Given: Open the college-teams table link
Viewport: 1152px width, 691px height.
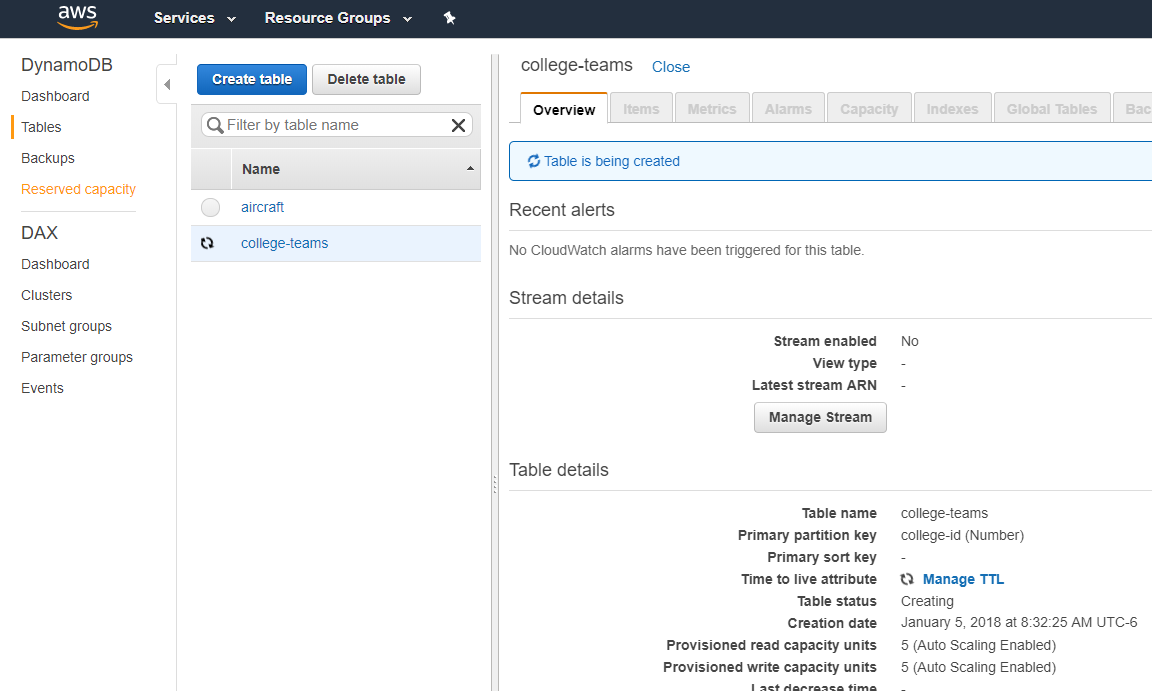Looking at the screenshot, I should [284, 243].
